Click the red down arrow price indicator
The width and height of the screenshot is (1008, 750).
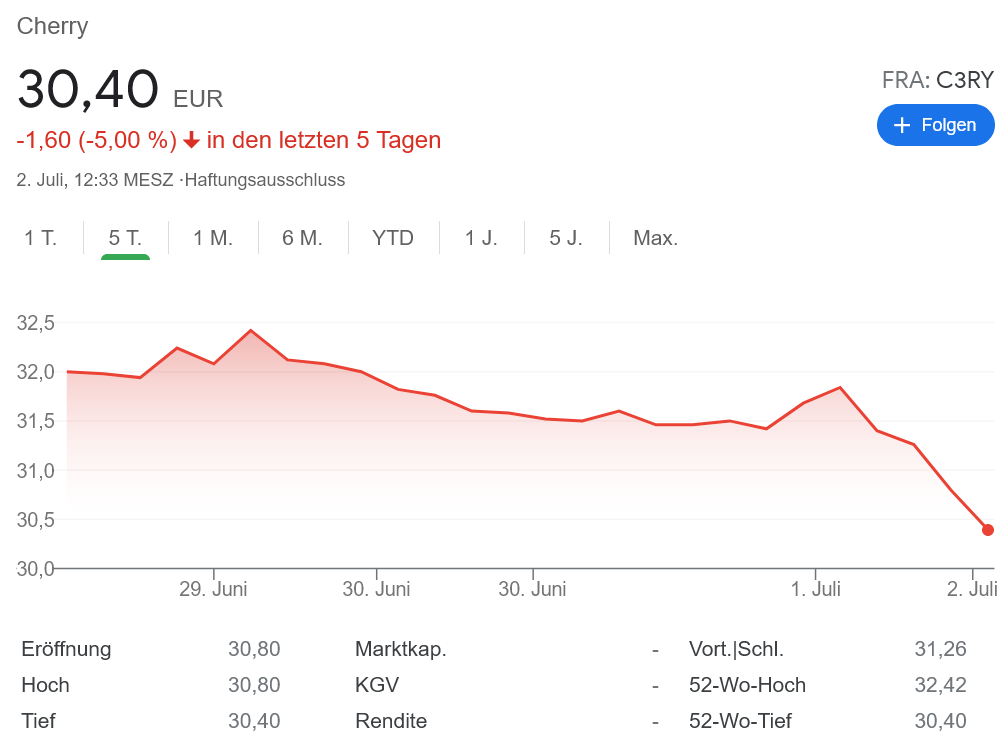(x=191, y=141)
